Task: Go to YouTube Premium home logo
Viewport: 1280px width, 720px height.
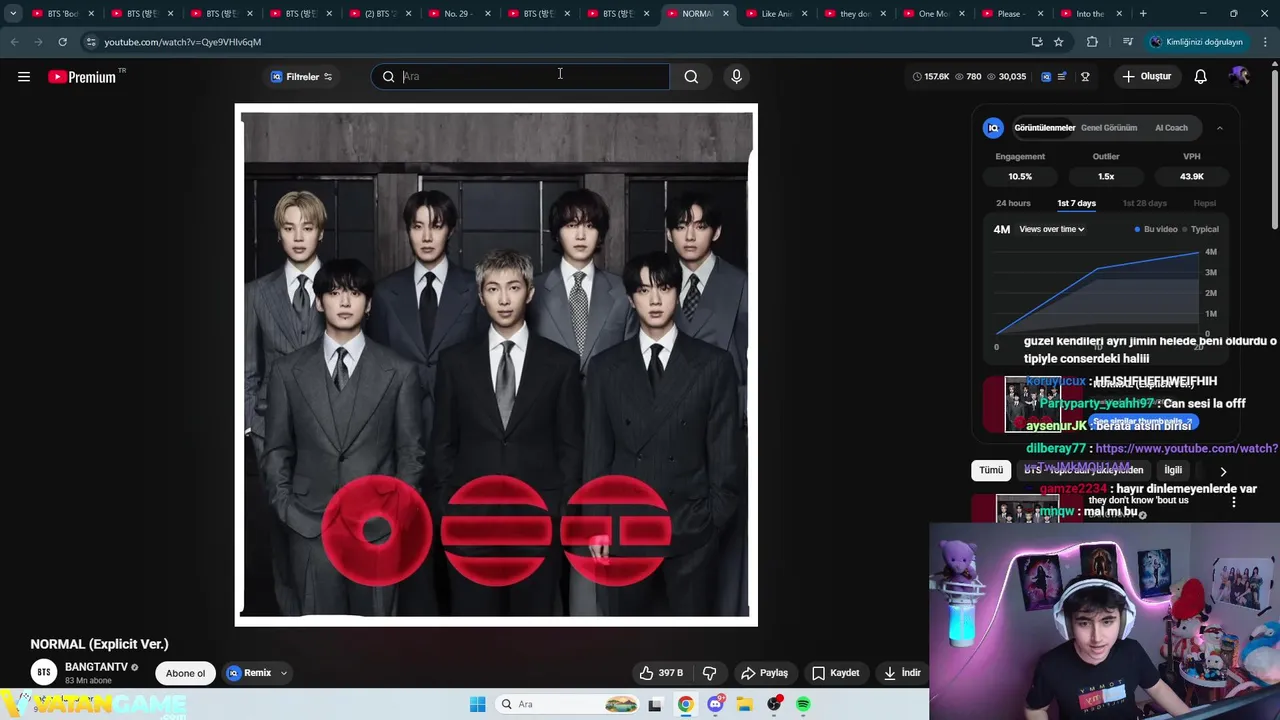Action: (82, 77)
